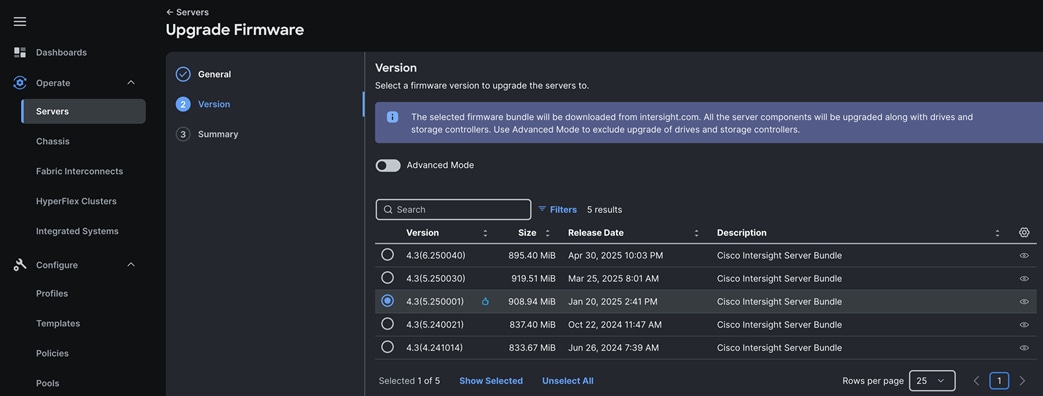The width and height of the screenshot is (1043, 396).
Task: Collapse the Configure section chevron
Action: (131, 265)
